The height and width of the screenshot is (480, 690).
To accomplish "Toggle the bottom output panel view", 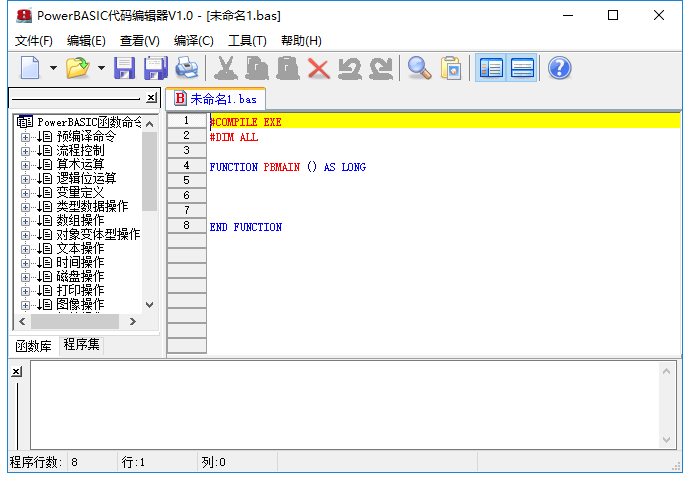I will pos(522,68).
